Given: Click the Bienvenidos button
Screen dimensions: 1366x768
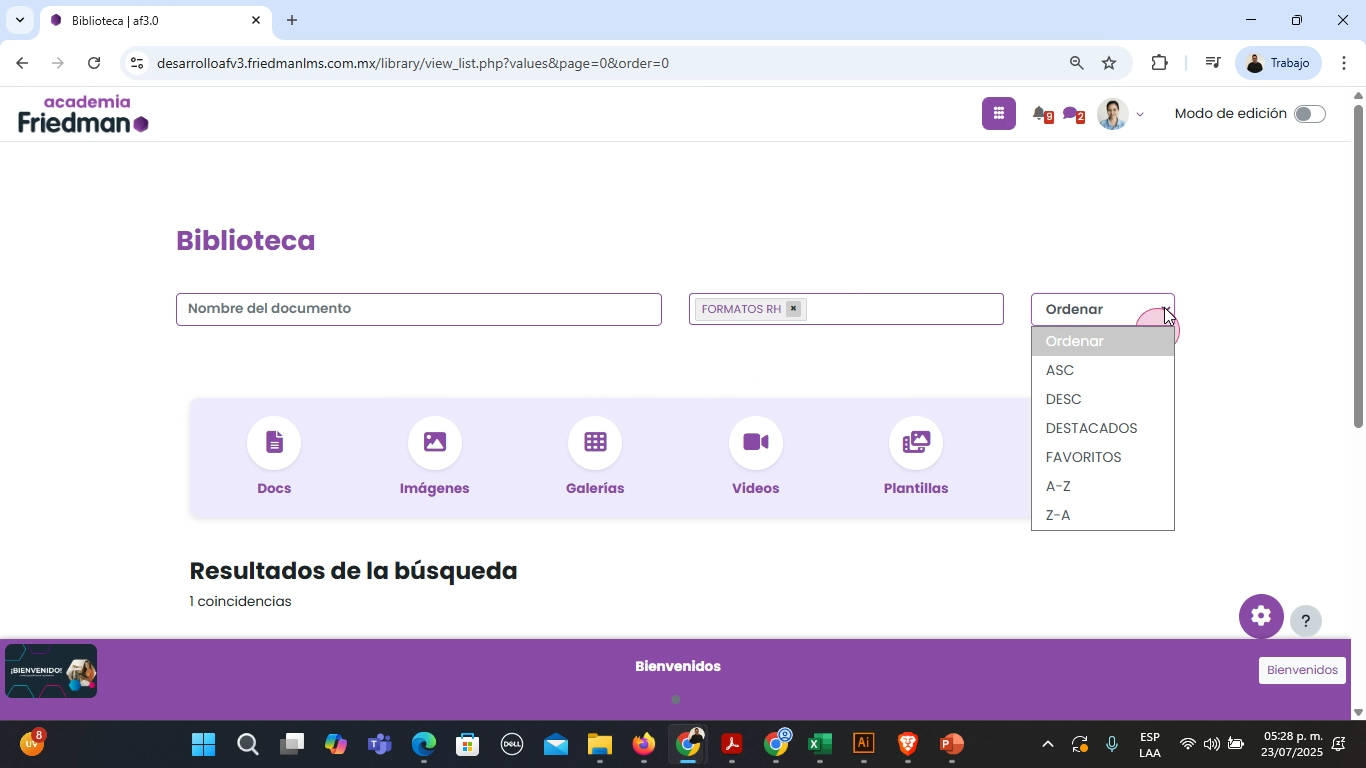Looking at the screenshot, I should pyautogui.click(x=1302, y=670).
